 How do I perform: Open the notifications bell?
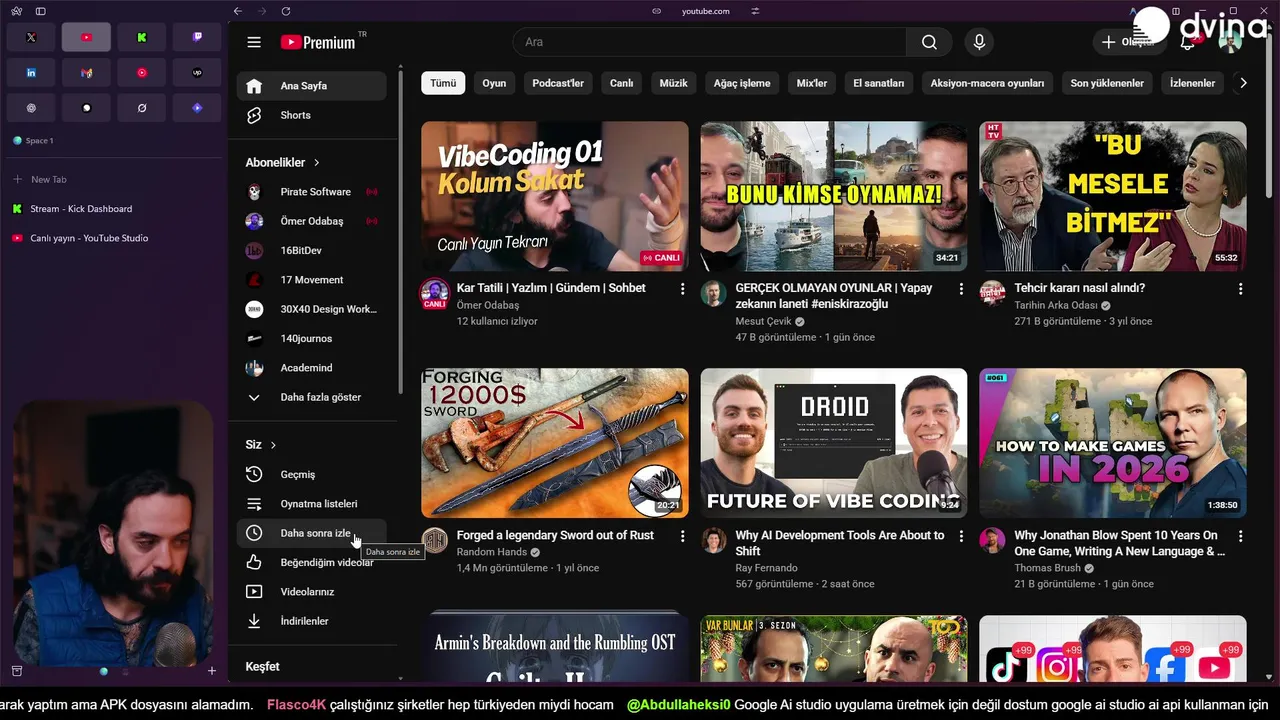pyautogui.click(x=1188, y=42)
